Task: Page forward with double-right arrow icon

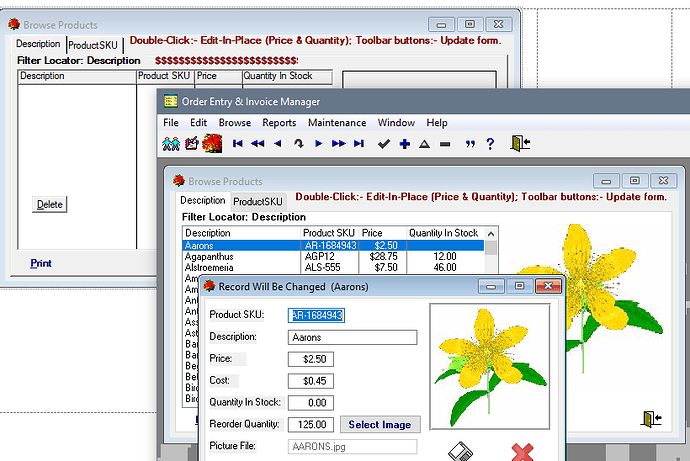Action: 338,143
